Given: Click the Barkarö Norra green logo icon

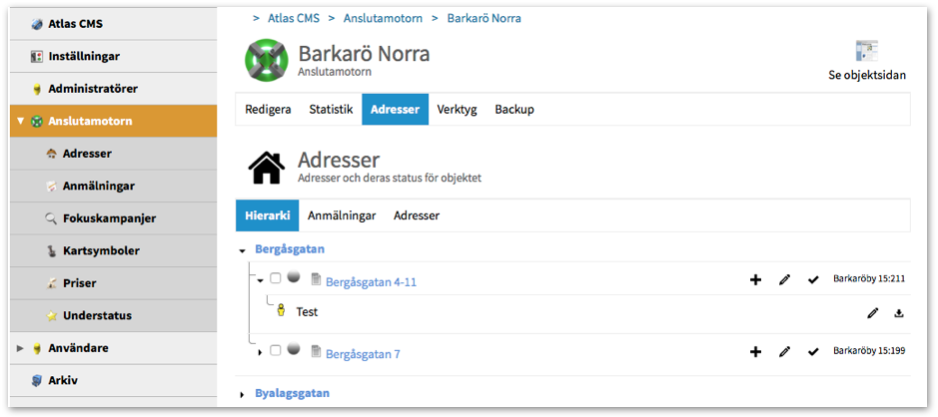Looking at the screenshot, I should [x=266, y=60].
